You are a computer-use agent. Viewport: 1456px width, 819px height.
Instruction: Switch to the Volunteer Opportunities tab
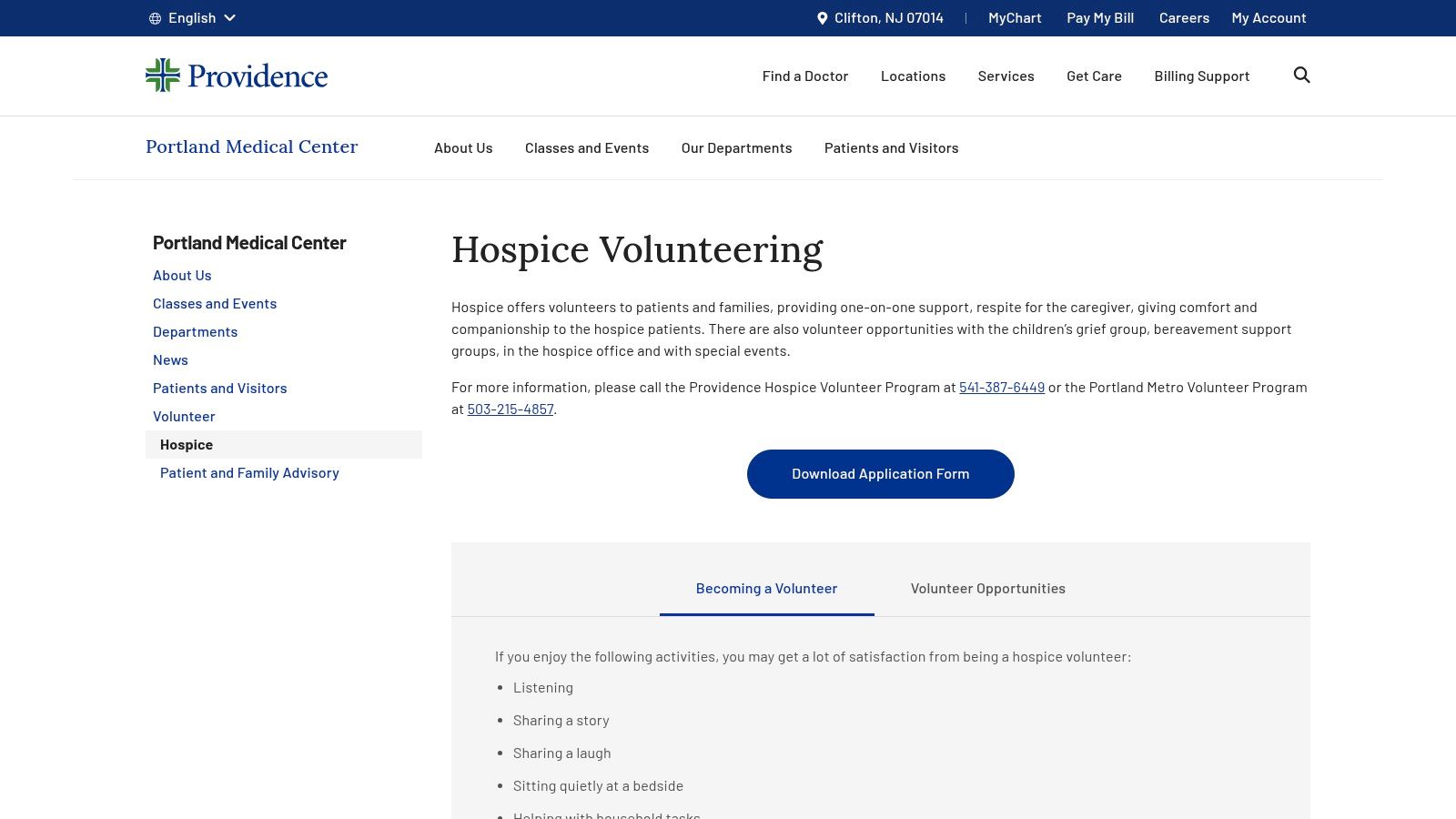pos(987,588)
